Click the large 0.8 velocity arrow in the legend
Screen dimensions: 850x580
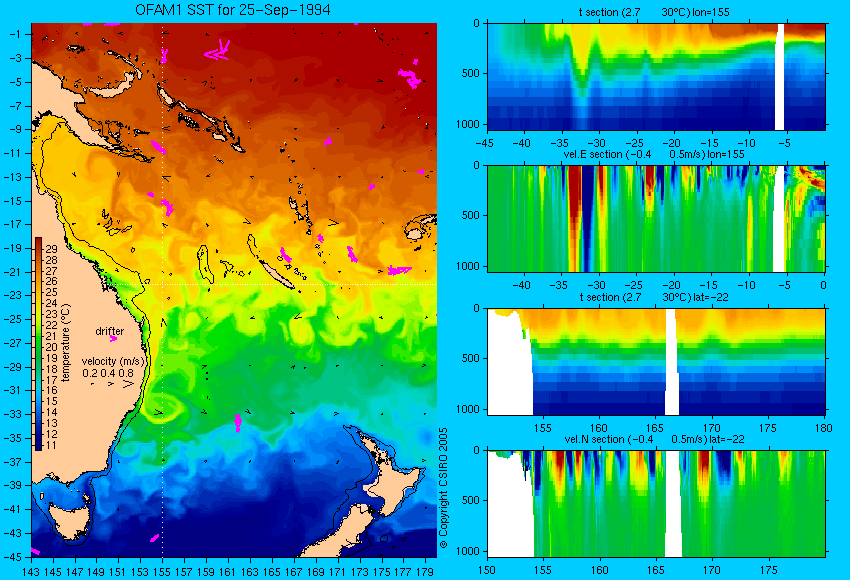128,384
